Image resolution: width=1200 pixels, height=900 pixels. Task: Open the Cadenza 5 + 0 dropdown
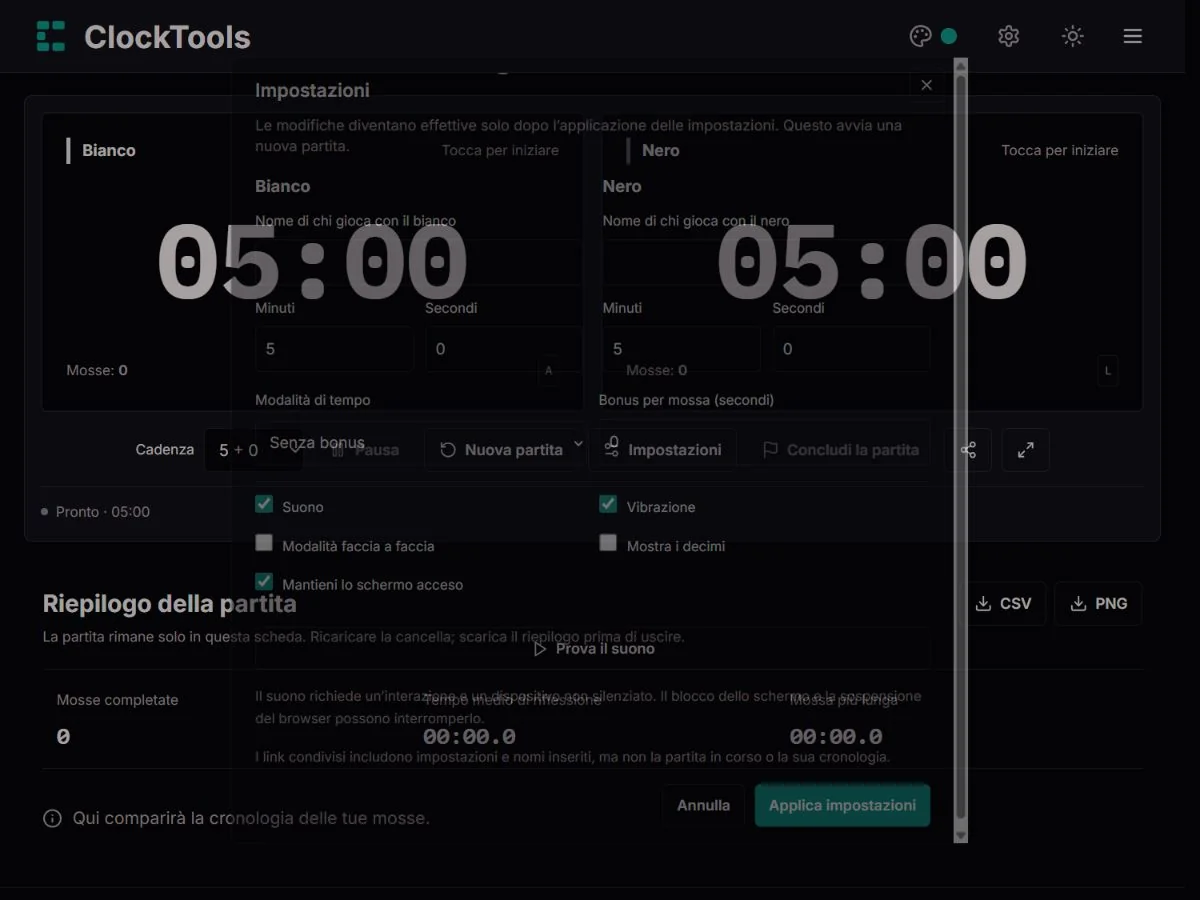(x=253, y=450)
